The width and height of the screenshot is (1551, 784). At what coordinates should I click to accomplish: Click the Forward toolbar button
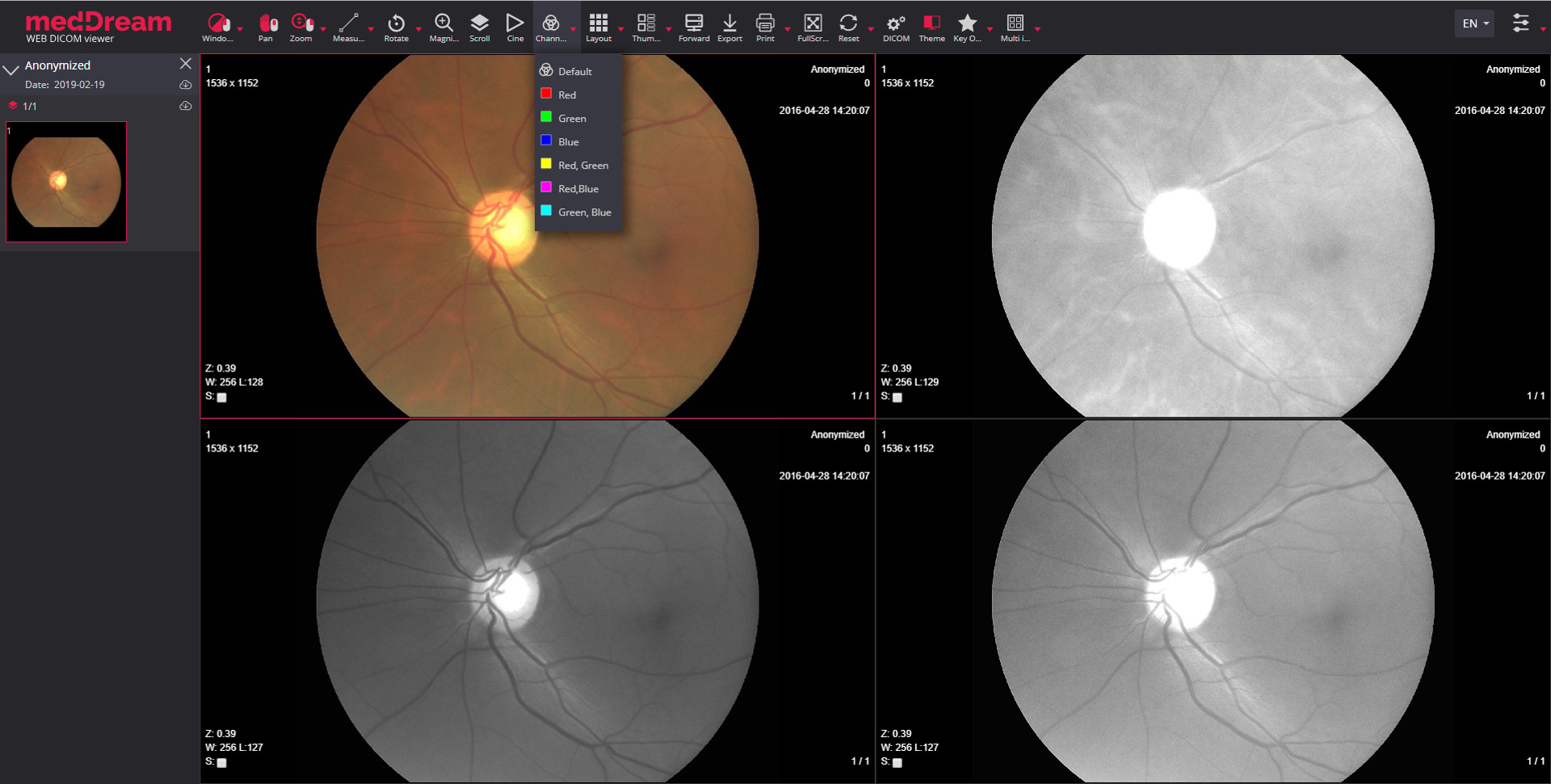[694, 27]
